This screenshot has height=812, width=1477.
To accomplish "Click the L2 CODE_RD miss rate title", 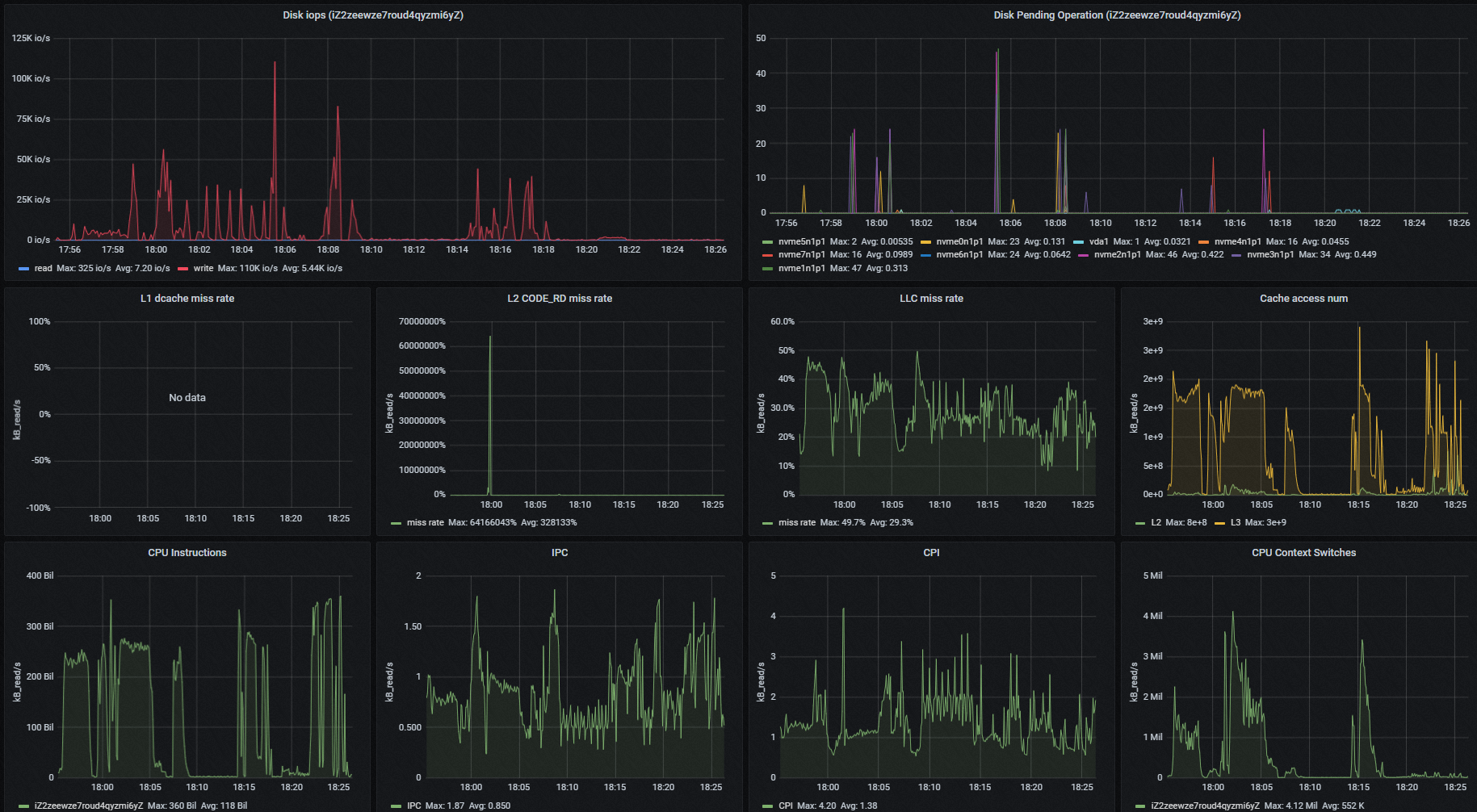I will pyautogui.click(x=560, y=299).
